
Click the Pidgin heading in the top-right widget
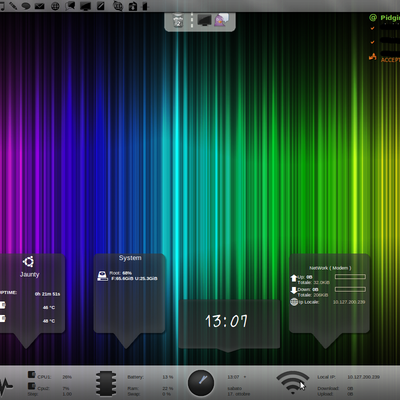[390, 18]
